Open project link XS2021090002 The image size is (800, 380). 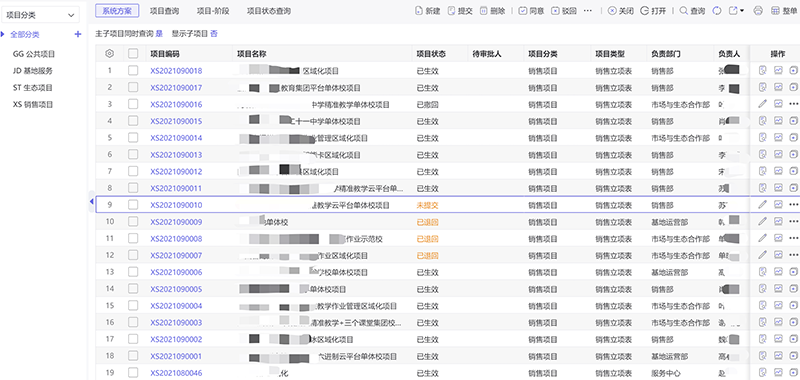coord(176,339)
